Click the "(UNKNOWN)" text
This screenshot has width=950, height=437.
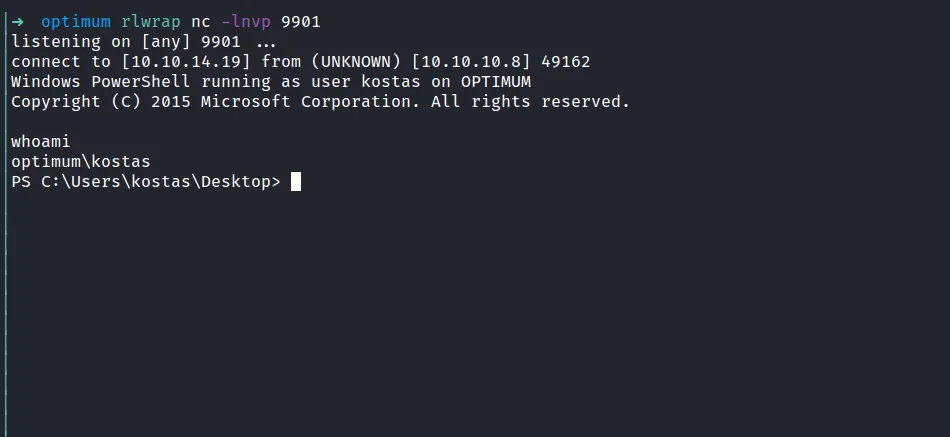pyautogui.click(x=356, y=62)
